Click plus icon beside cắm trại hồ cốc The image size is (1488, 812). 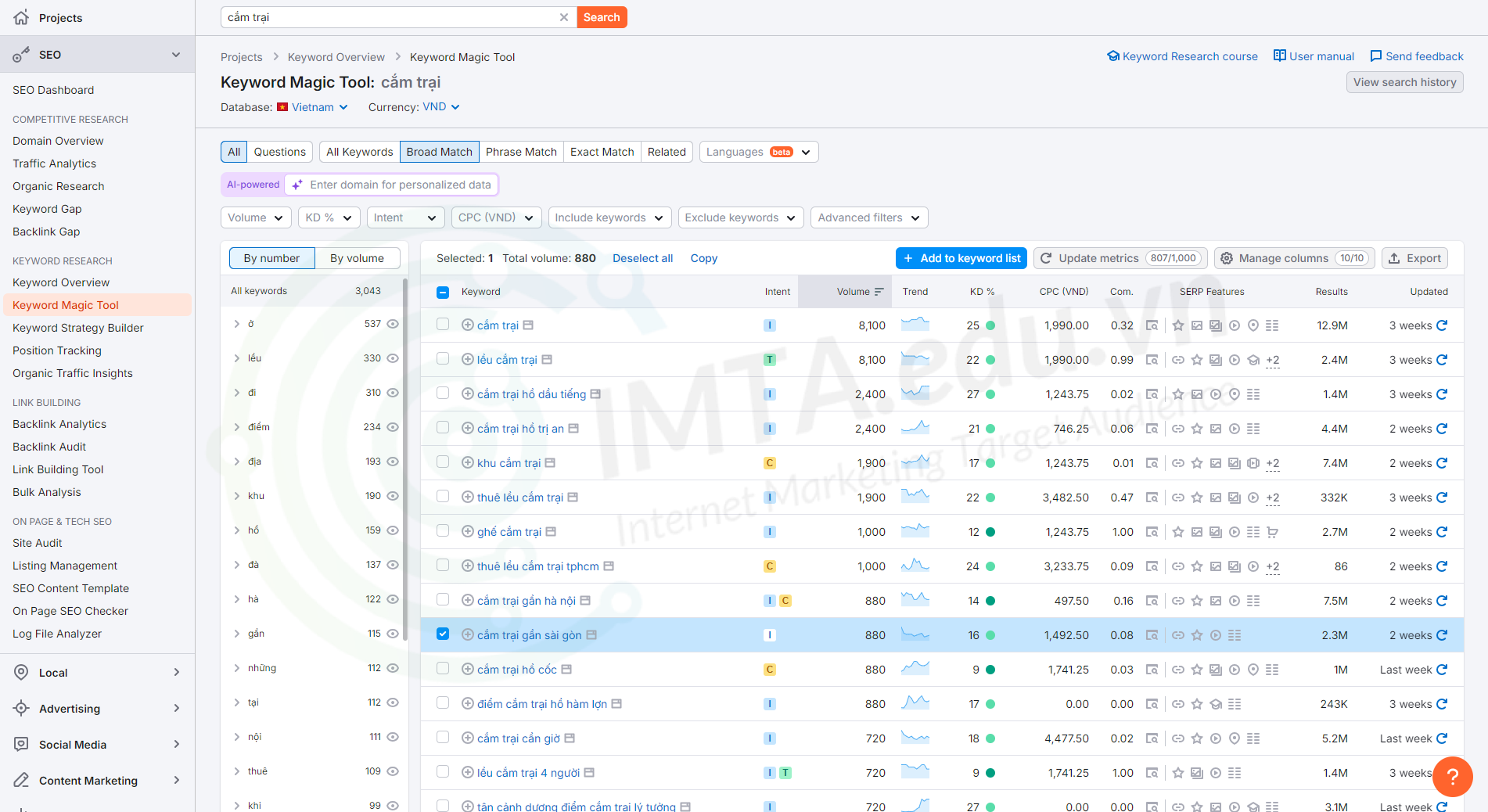point(468,669)
